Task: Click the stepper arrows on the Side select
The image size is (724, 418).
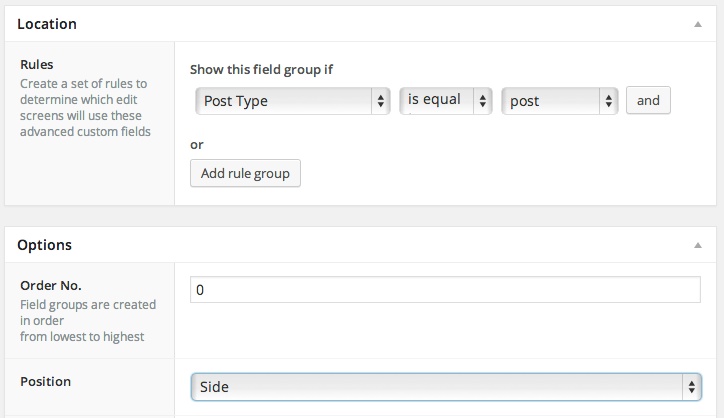Action: click(x=691, y=387)
